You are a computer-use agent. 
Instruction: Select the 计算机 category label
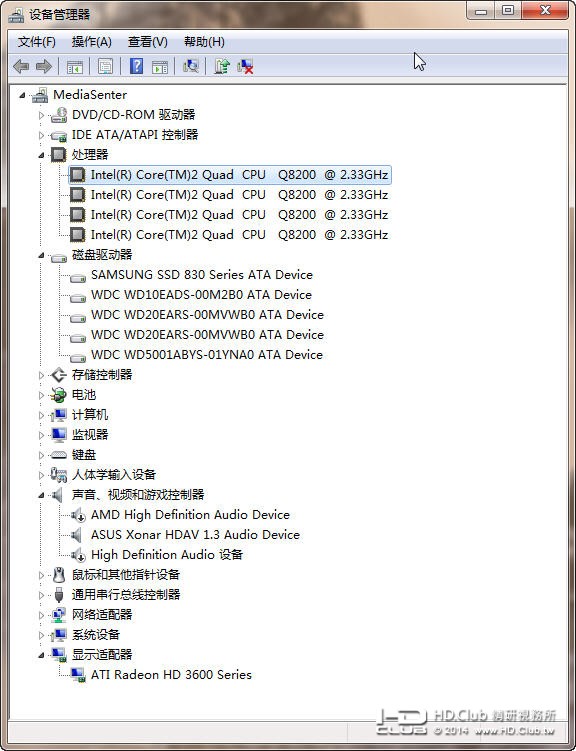(90, 415)
